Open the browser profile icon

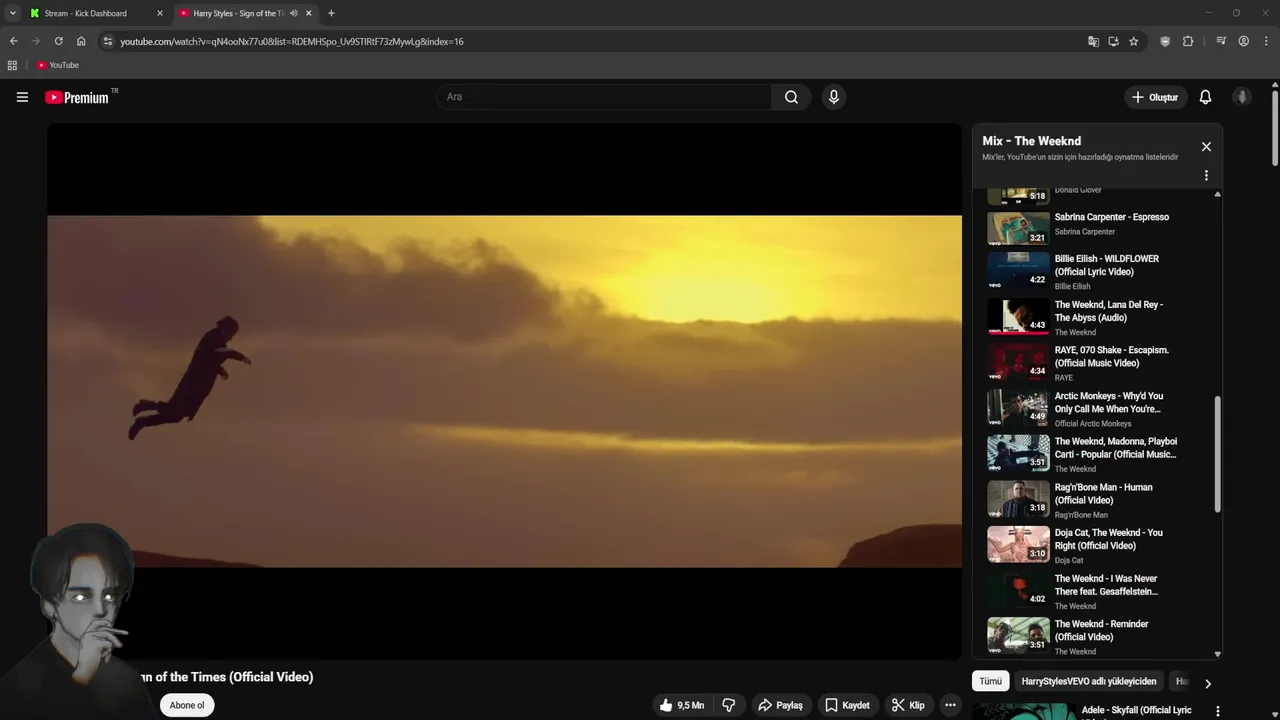point(1243,41)
